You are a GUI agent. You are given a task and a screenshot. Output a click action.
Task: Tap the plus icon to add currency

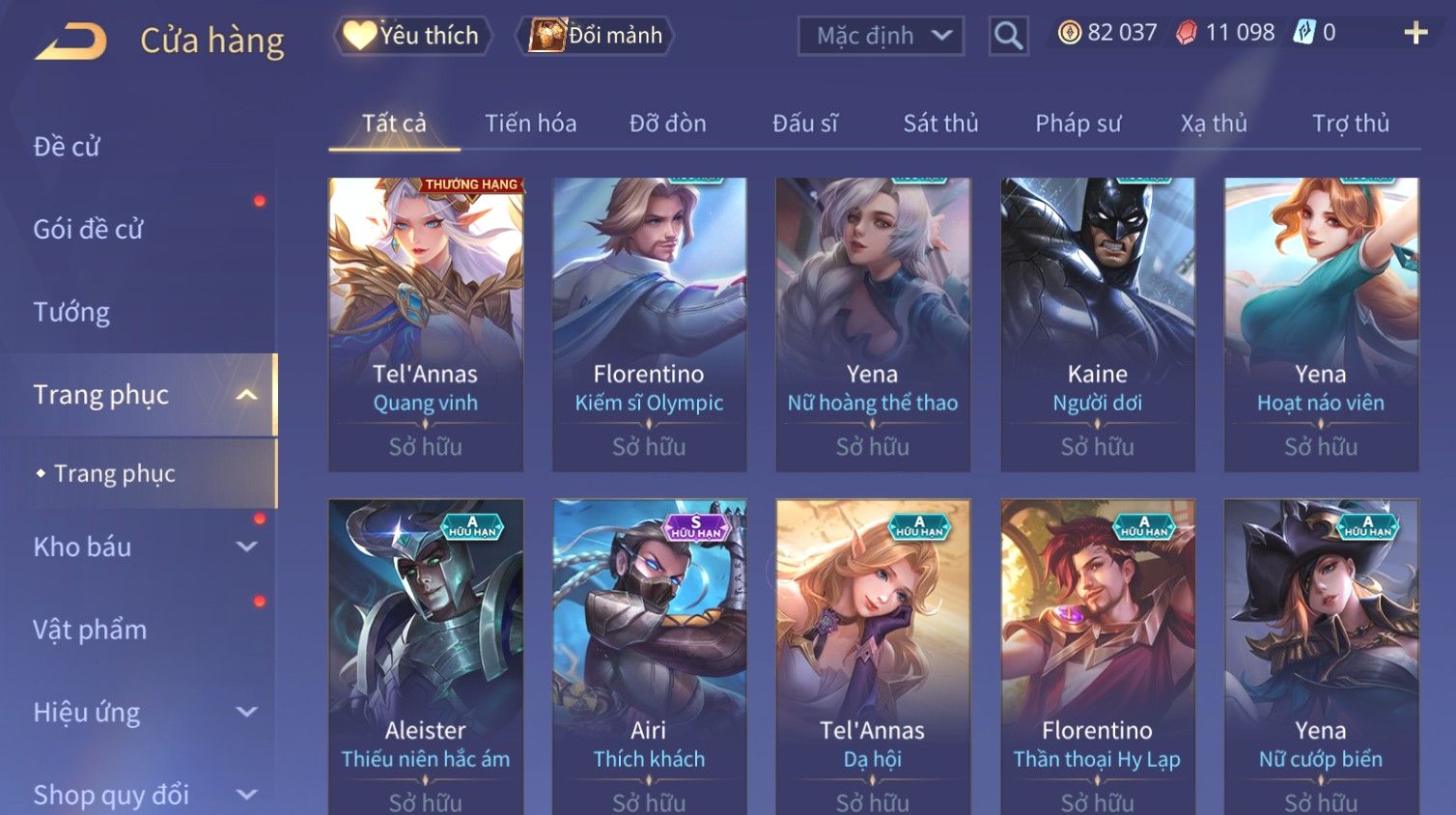pos(1415,34)
